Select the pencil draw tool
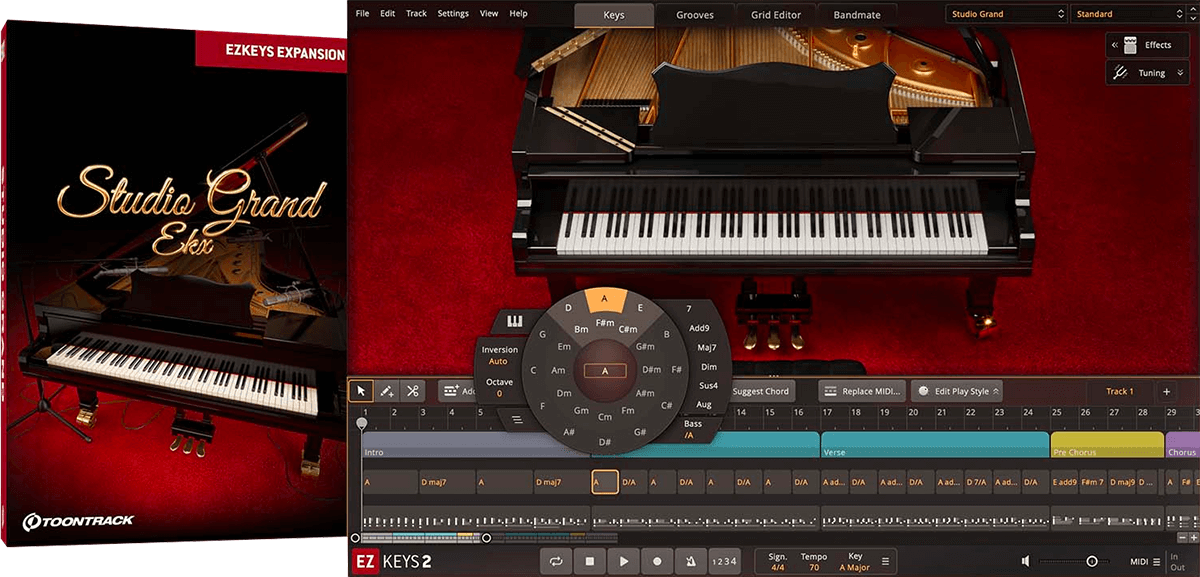Viewport: 1200px width, 577px height. click(x=386, y=391)
